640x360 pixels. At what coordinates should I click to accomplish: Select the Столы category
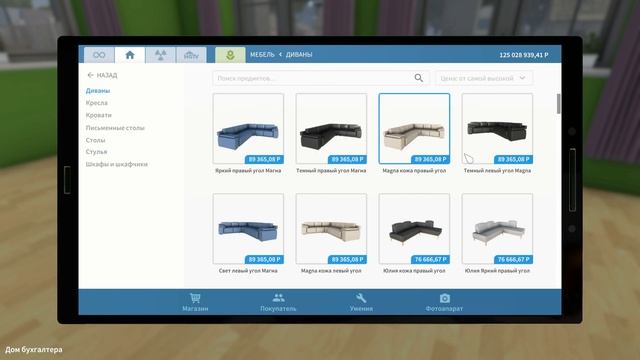96,140
